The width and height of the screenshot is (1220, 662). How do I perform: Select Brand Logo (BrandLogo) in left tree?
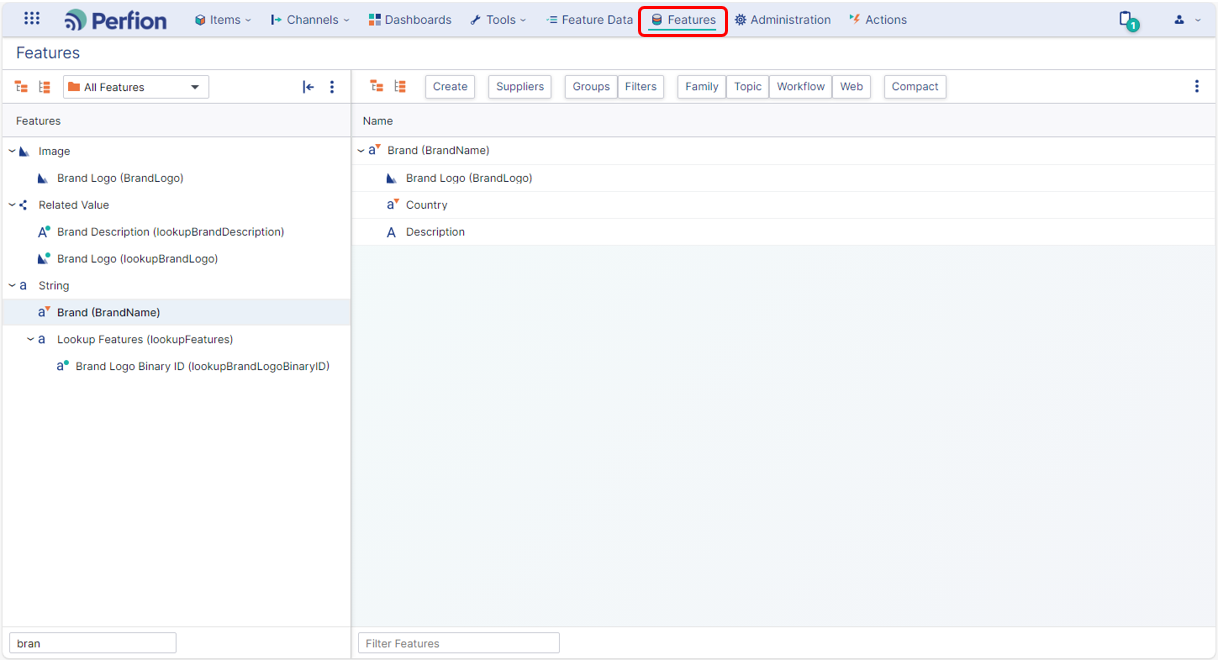[120, 178]
